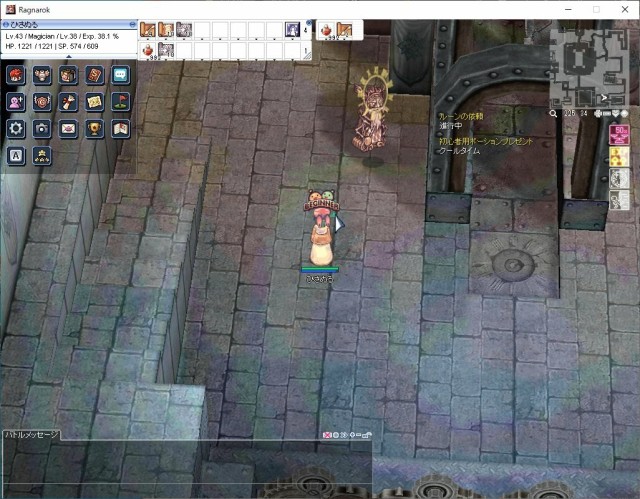Image resolution: width=640 pixels, height=499 pixels.
Task: Use third hotbar gray skill in top row
Action: coord(184,30)
